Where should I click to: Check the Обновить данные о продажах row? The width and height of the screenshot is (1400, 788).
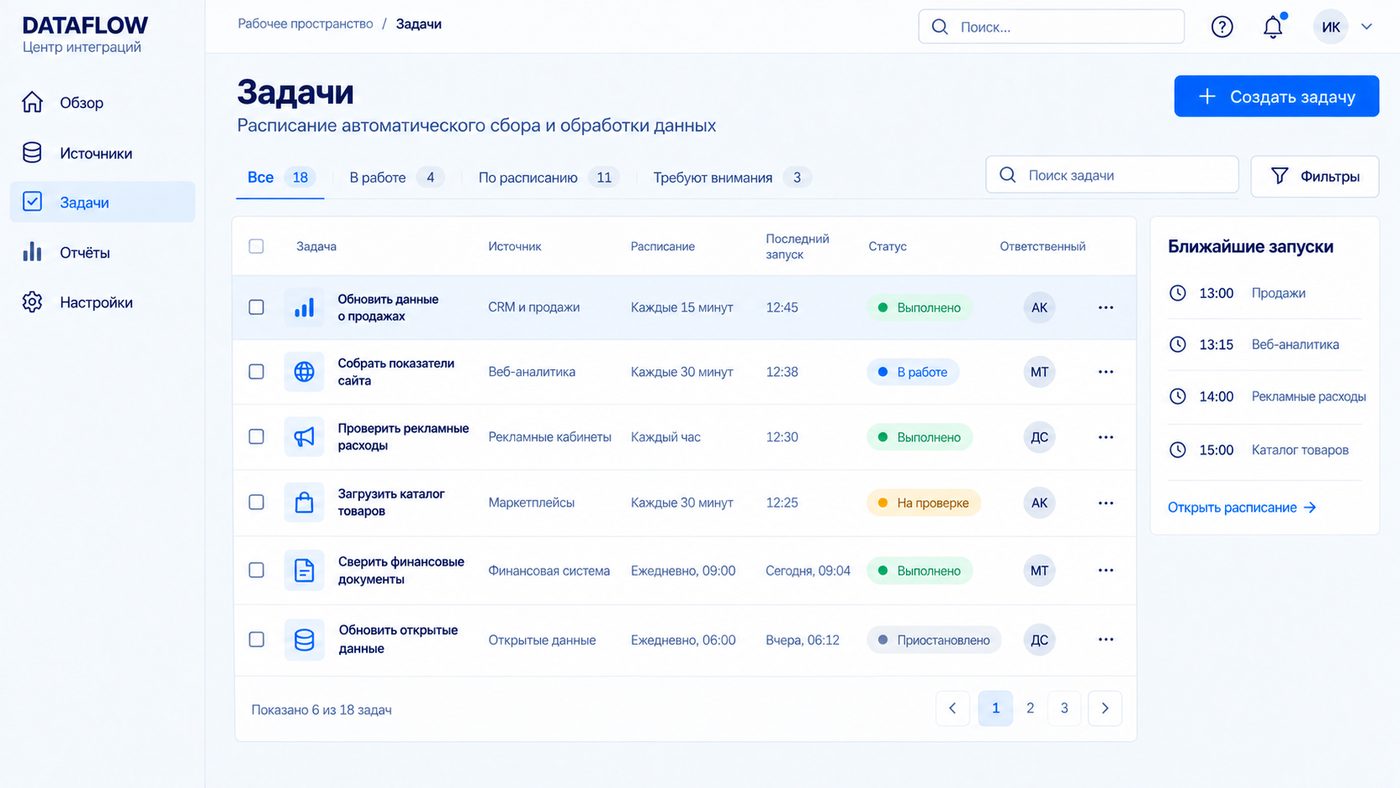coord(256,307)
